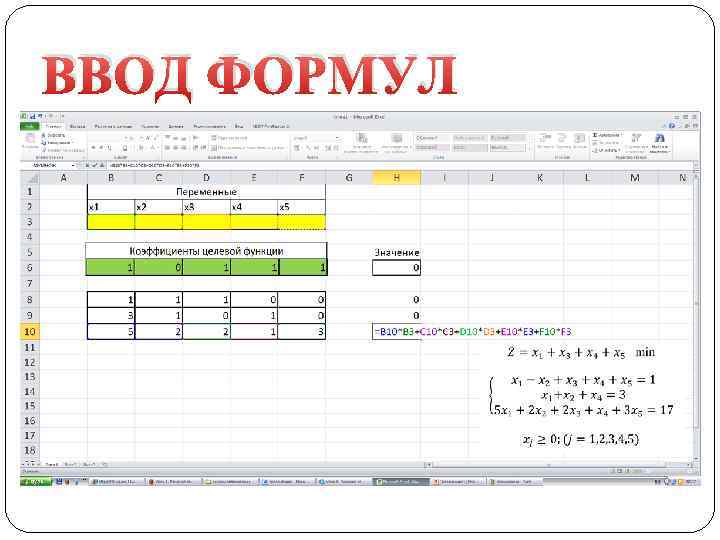Viewport: 720px width, 540px height.
Task: Click Format Painter in Clipboard group
Action: coord(63,150)
